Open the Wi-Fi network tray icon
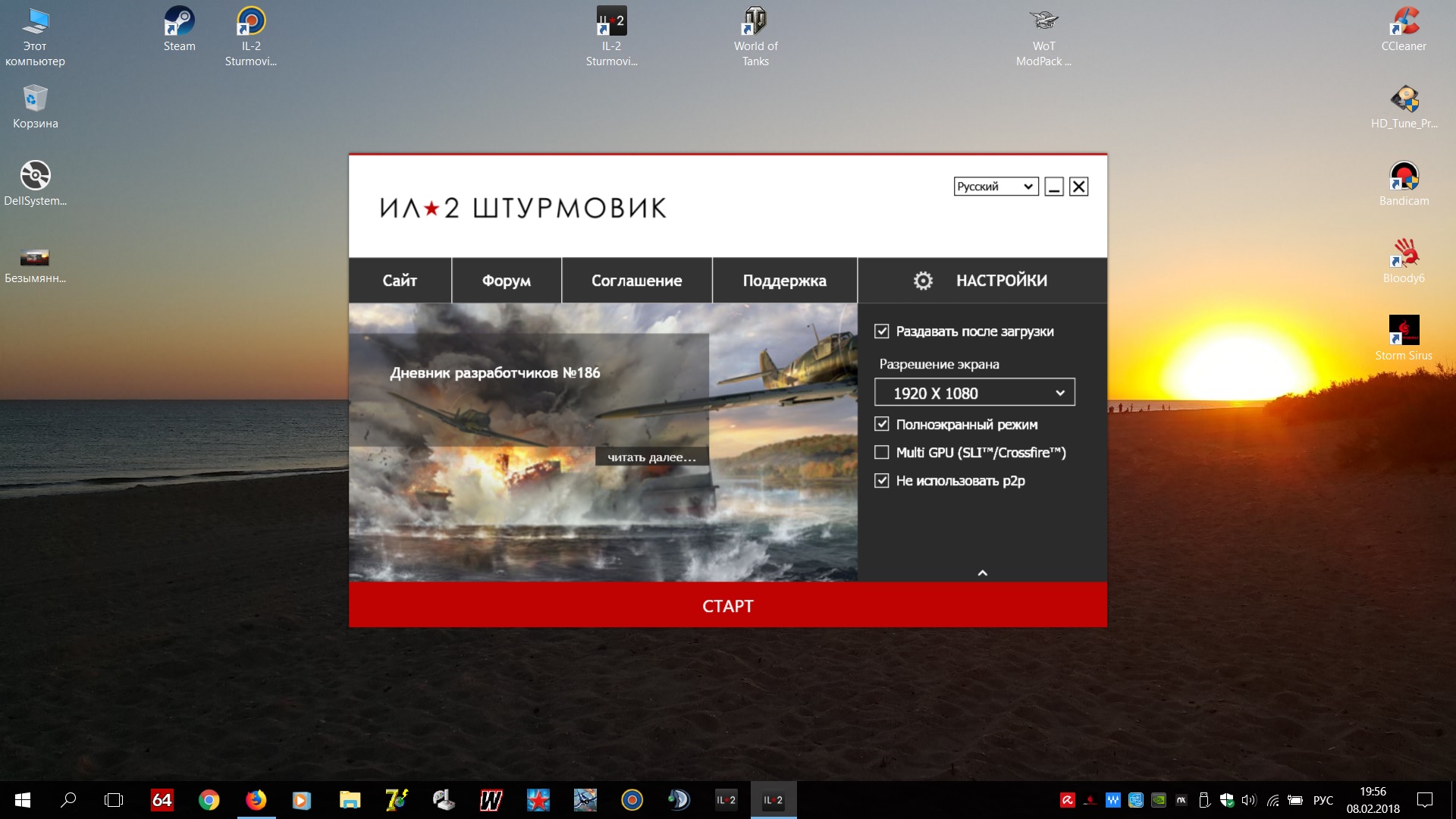This screenshot has height=819, width=1456. tap(1272, 800)
